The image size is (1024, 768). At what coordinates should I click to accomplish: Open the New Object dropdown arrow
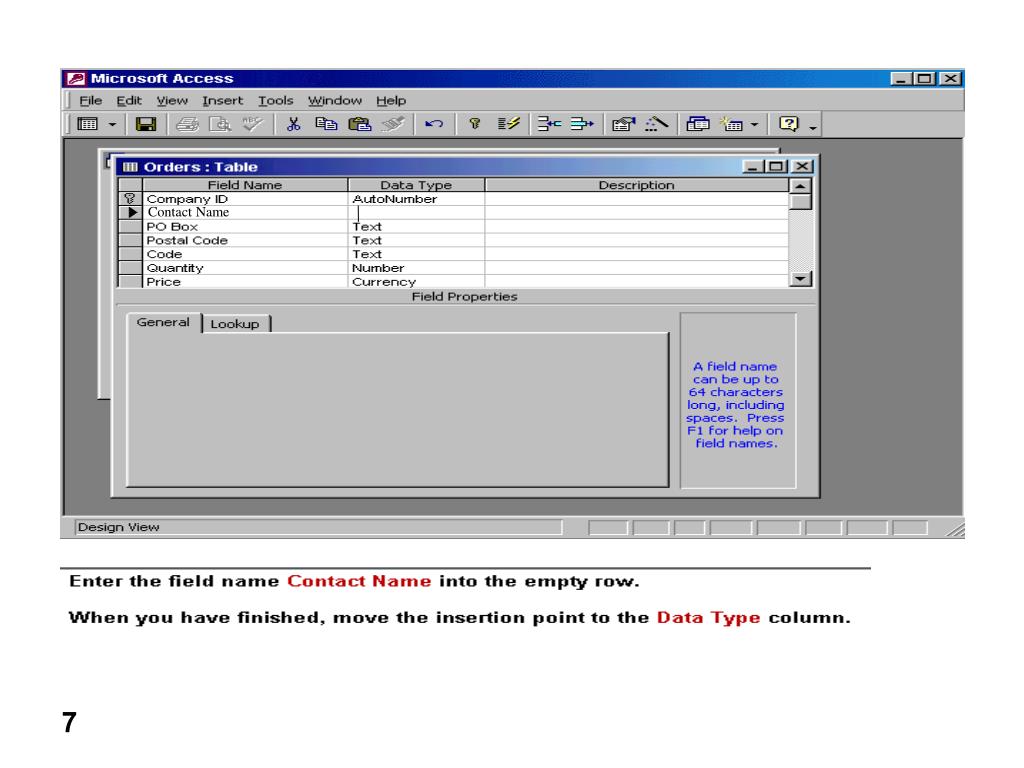coord(754,124)
